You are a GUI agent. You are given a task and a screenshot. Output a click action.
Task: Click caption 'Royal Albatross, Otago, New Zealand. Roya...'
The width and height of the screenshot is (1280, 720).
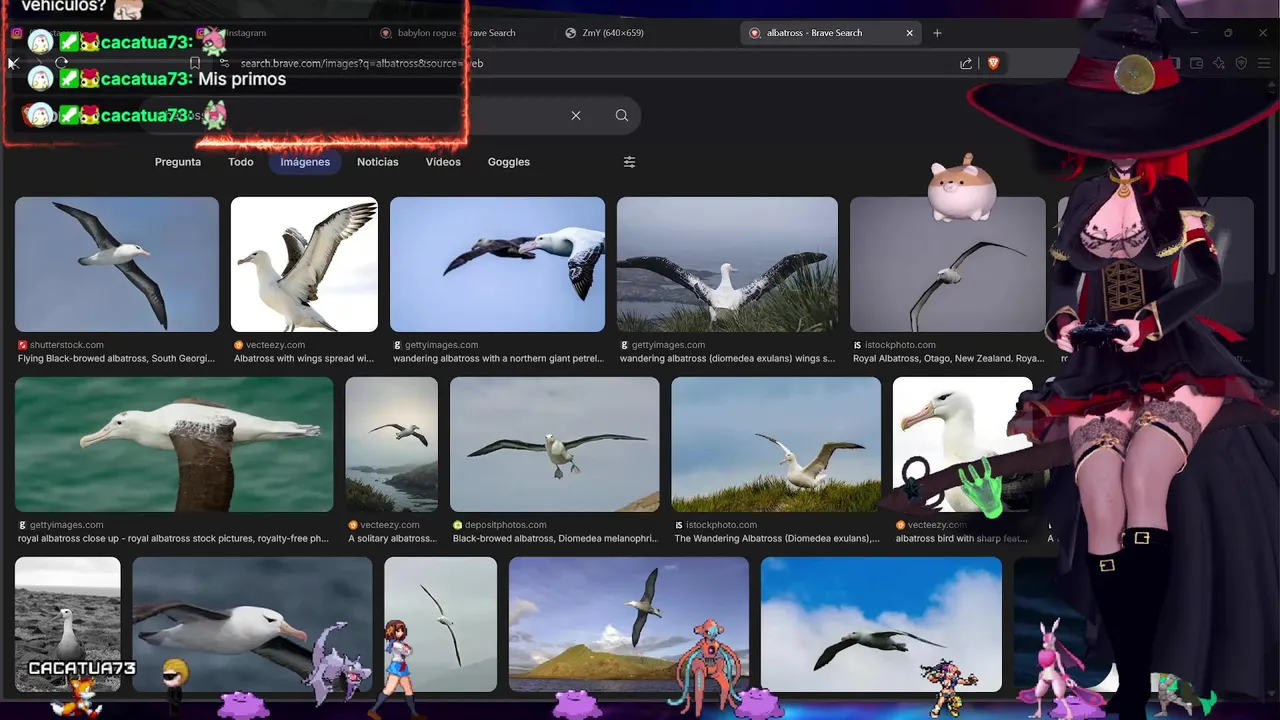point(948,358)
